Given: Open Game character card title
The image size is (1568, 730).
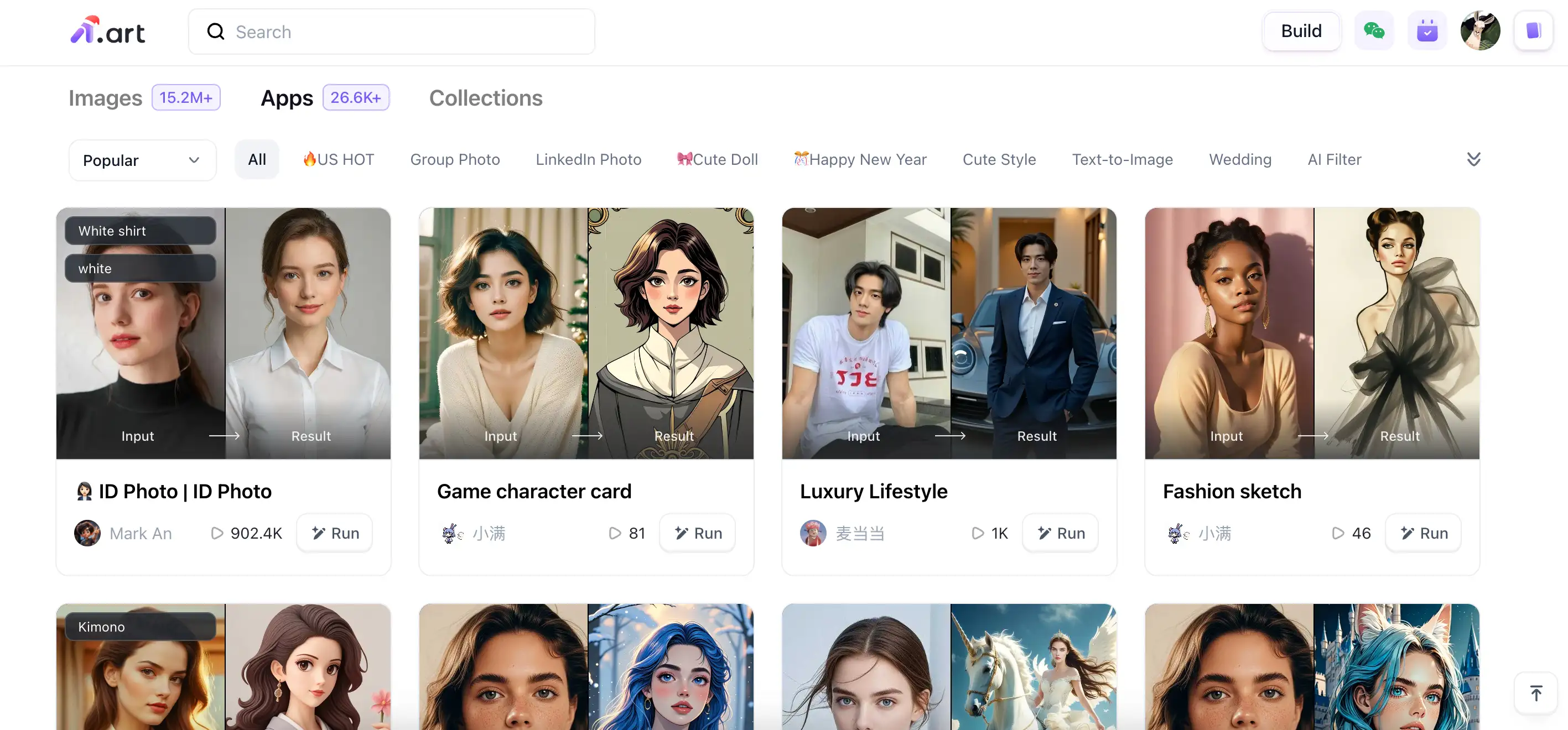Looking at the screenshot, I should pos(534,492).
